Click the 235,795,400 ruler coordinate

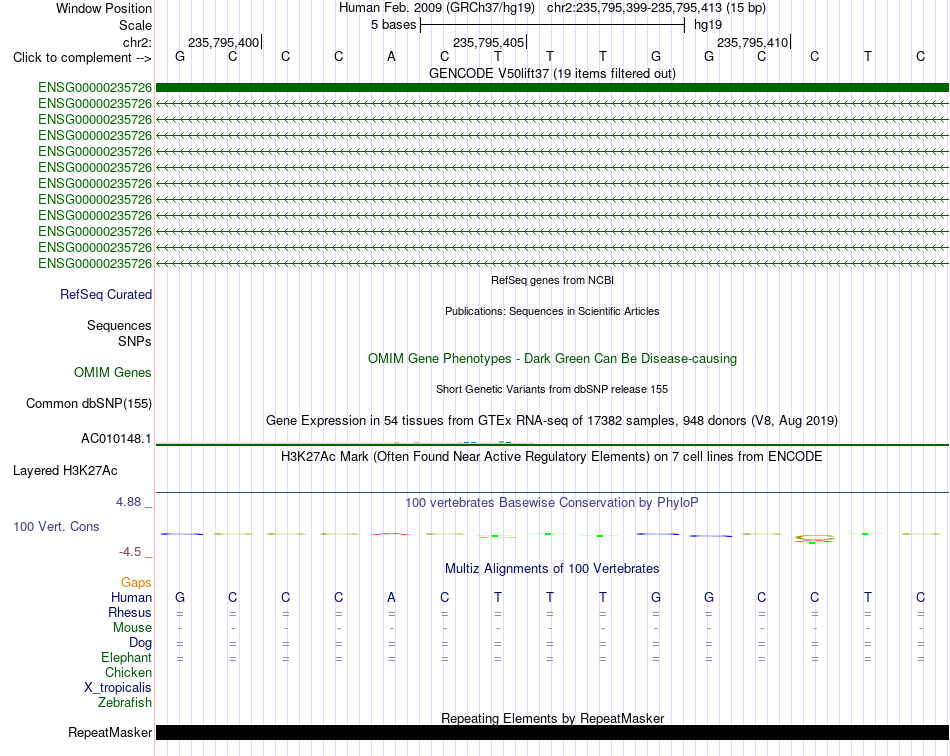click(224, 42)
